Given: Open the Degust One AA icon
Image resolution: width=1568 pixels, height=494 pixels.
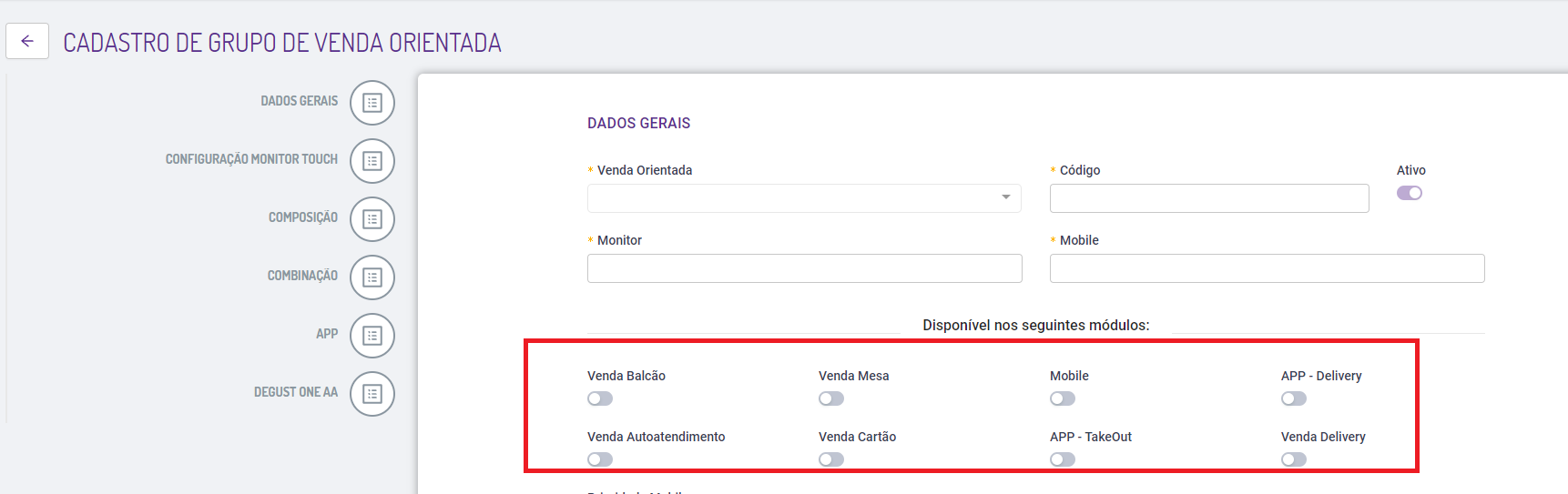Looking at the screenshot, I should (372, 394).
